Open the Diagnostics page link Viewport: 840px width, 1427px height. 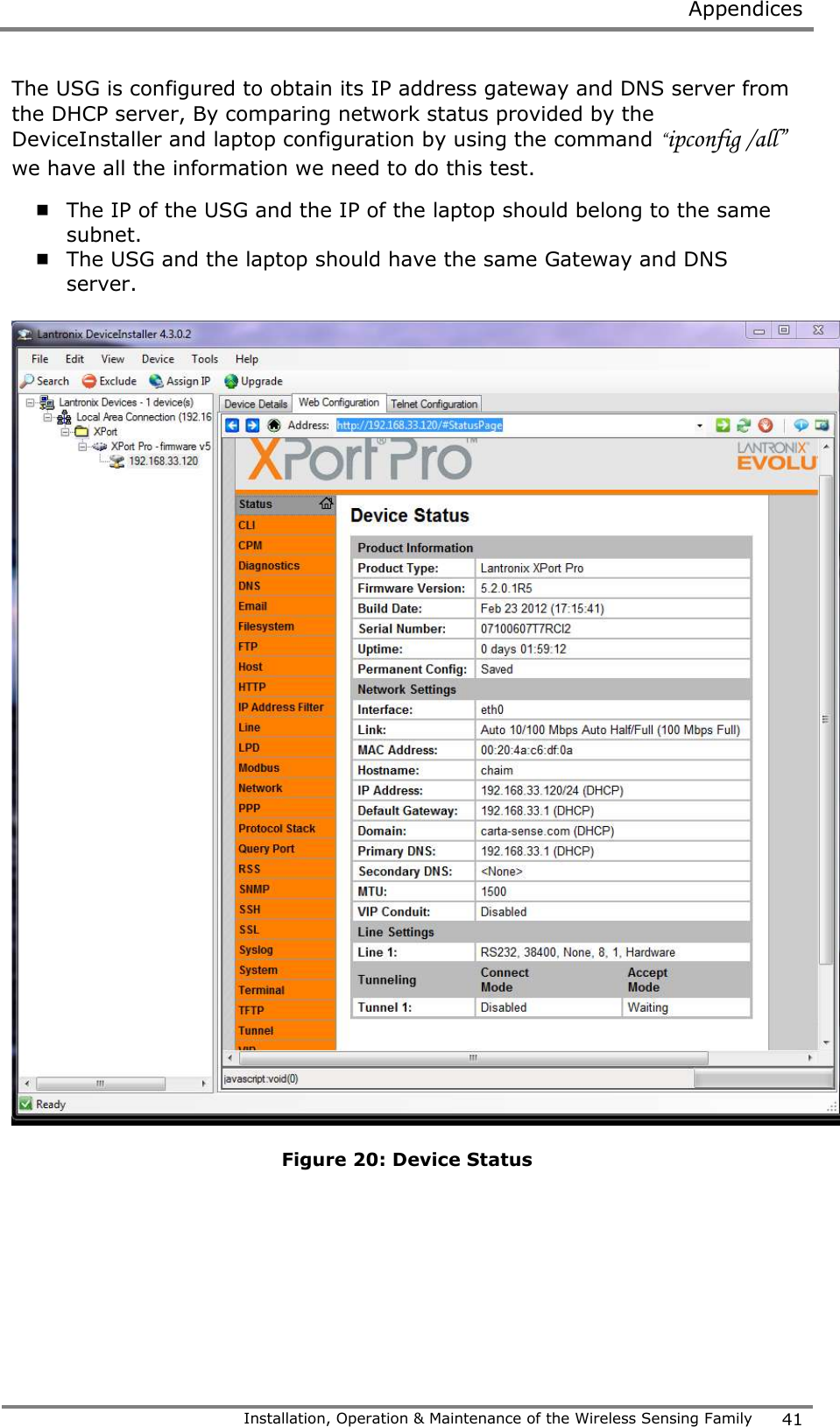coord(269,566)
